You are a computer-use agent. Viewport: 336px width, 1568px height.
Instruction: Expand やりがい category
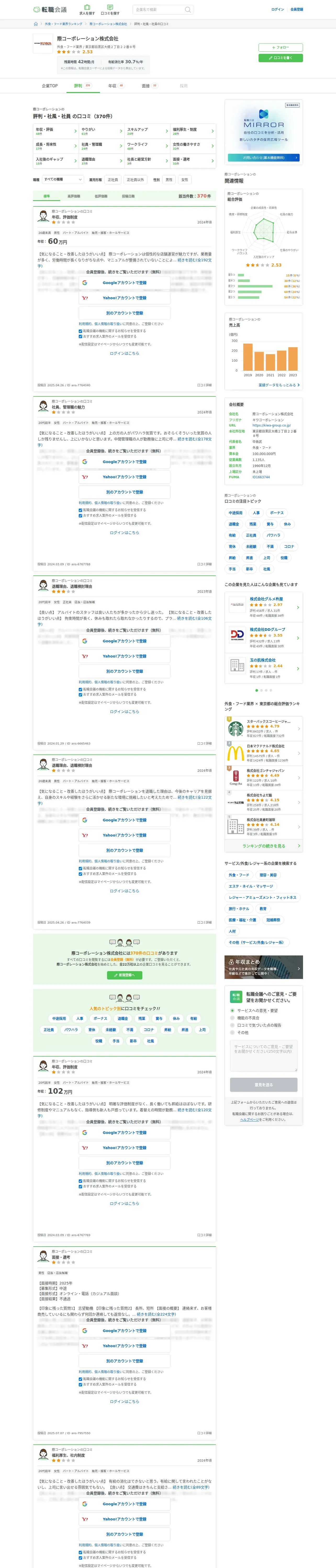click(101, 131)
